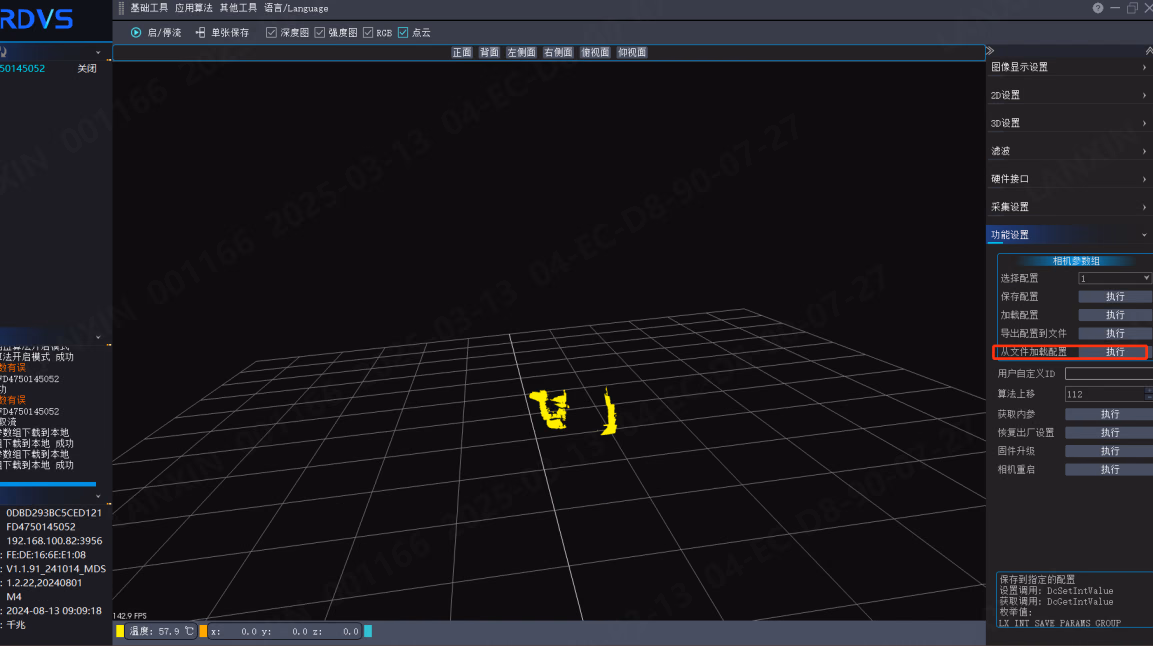This screenshot has height=646, width=1153.
Task: Open 选择配置 dropdown
Action: tap(1115, 278)
